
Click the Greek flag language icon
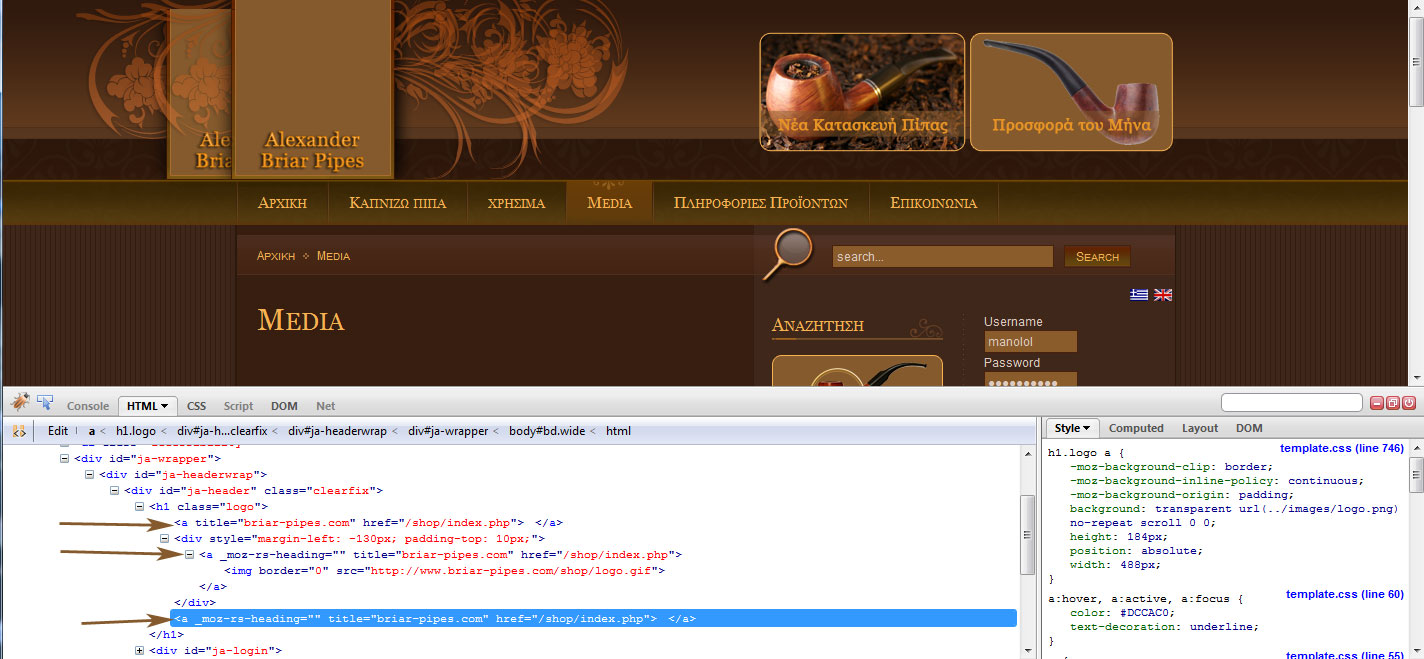[1141, 295]
